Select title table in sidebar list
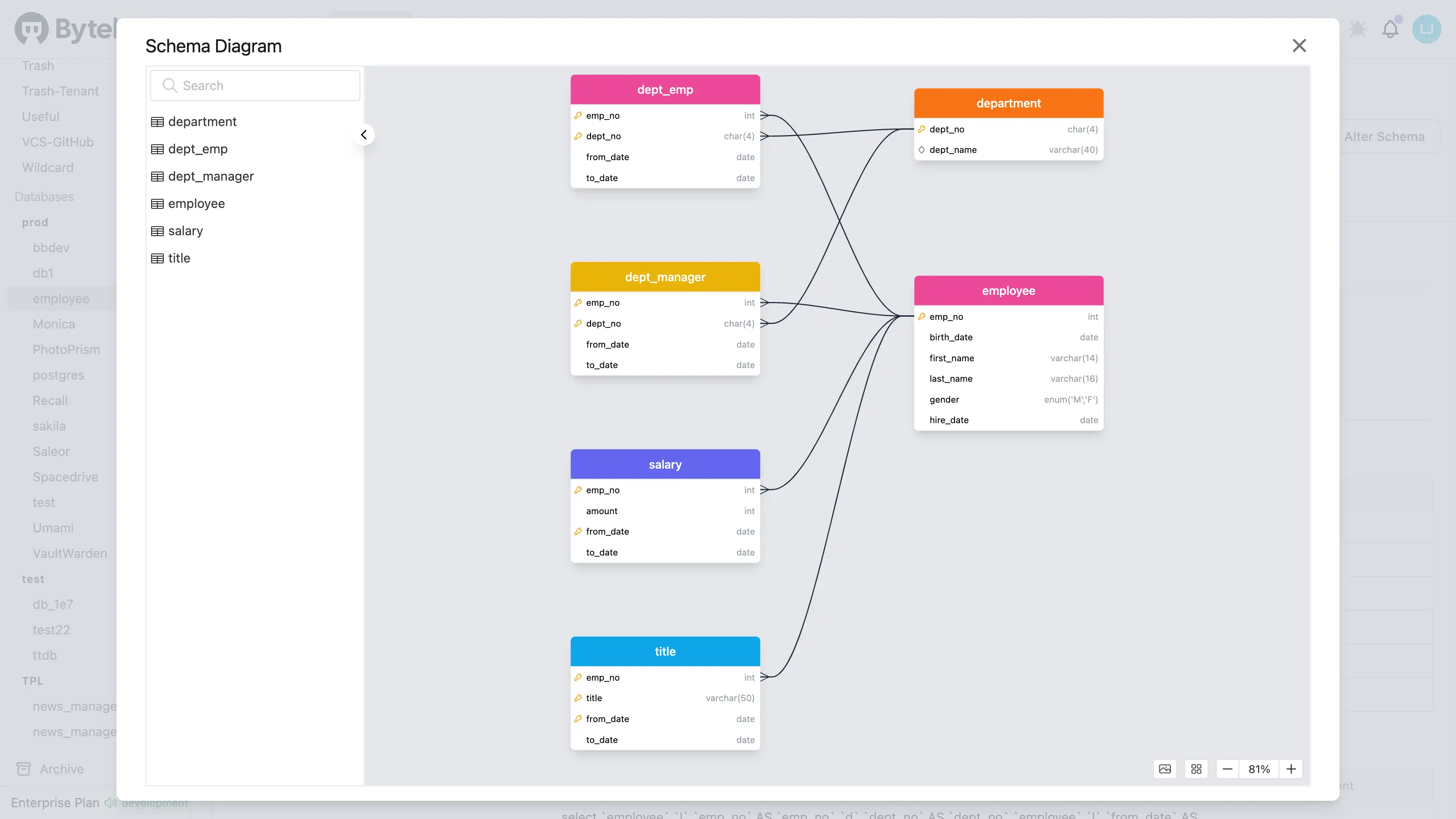Image resolution: width=1456 pixels, height=819 pixels. pos(179,258)
